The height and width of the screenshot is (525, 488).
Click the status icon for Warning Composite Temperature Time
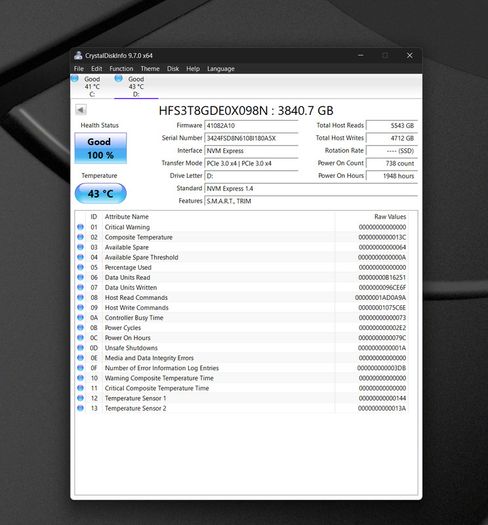pyautogui.click(x=80, y=377)
